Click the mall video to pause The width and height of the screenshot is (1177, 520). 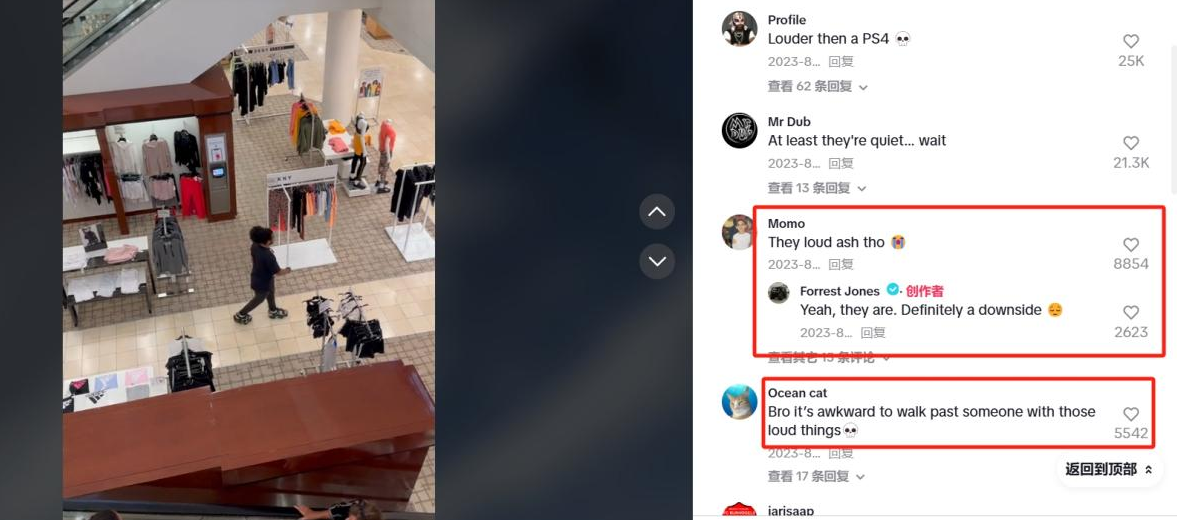tap(248, 260)
